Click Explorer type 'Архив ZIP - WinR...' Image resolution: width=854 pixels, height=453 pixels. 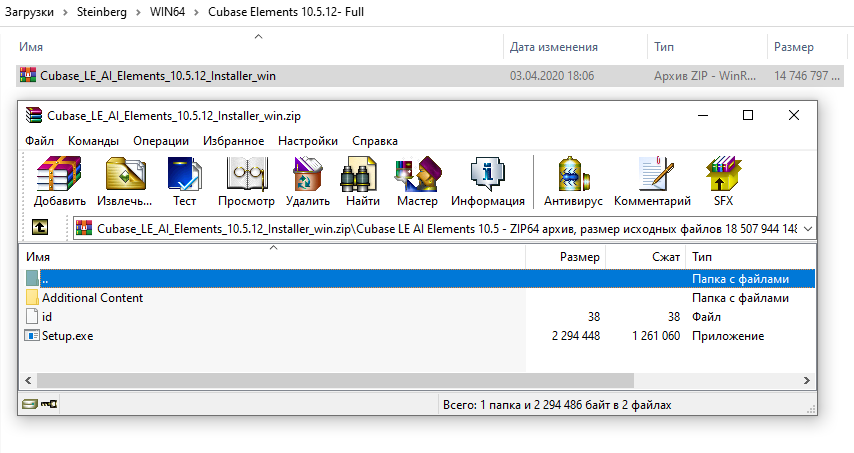pyautogui.click(x=705, y=76)
